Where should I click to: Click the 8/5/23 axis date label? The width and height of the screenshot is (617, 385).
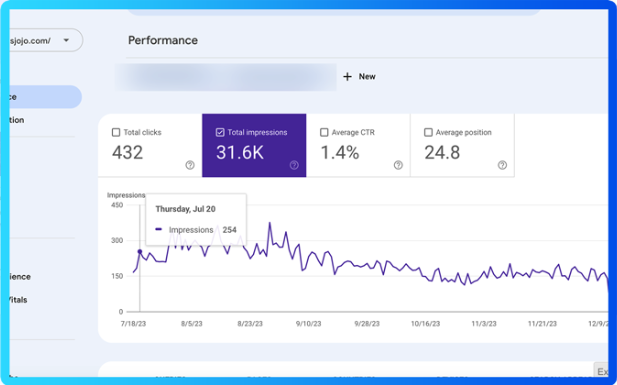click(192, 324)
